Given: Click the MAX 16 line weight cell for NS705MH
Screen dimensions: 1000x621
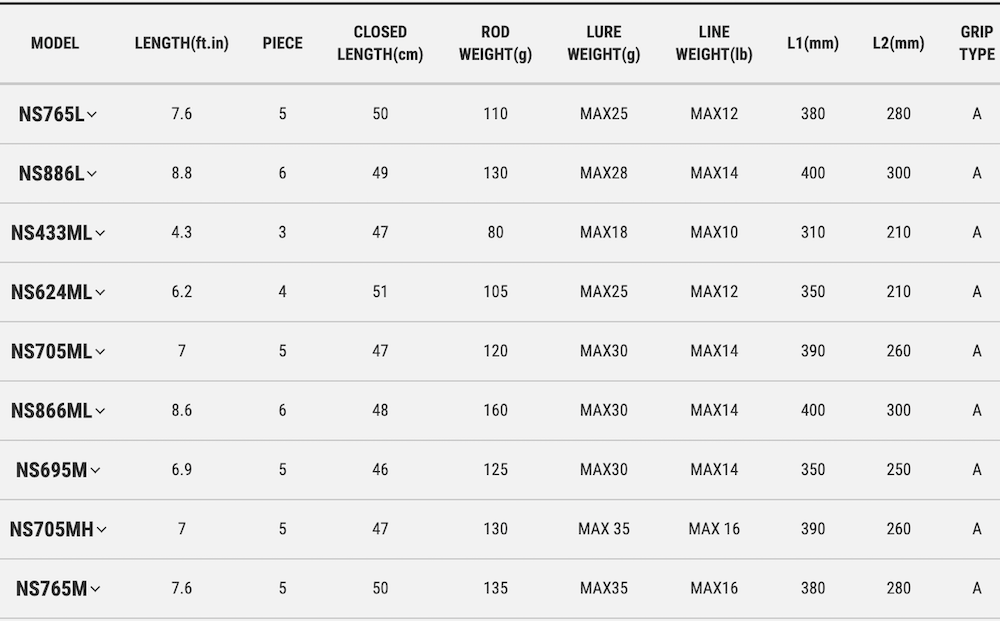Looking at the screenshot, I should coord(714,529).
